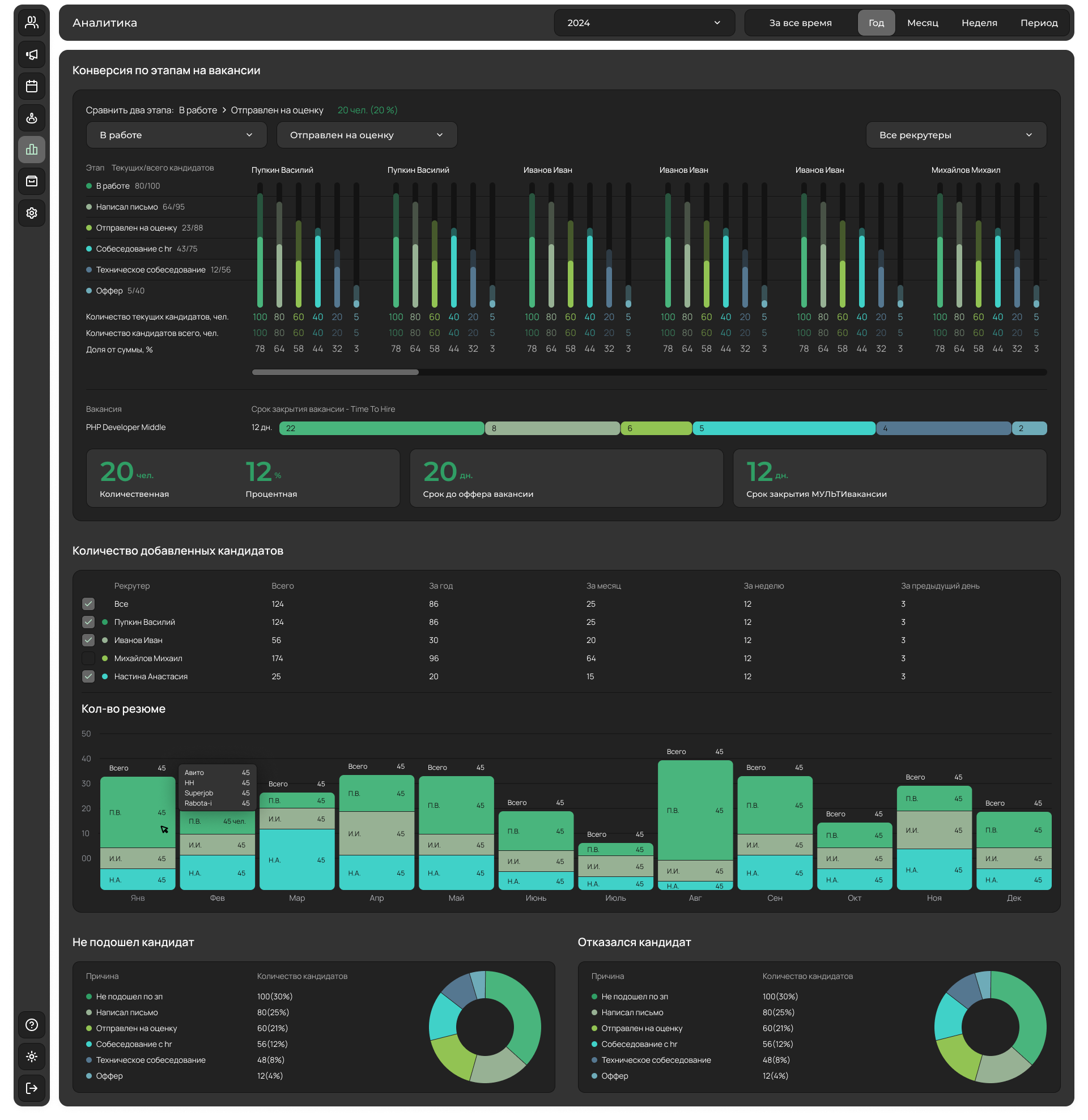Select the Период range button
This screenshot has height=1120, width=1088.
(1038, 23)
